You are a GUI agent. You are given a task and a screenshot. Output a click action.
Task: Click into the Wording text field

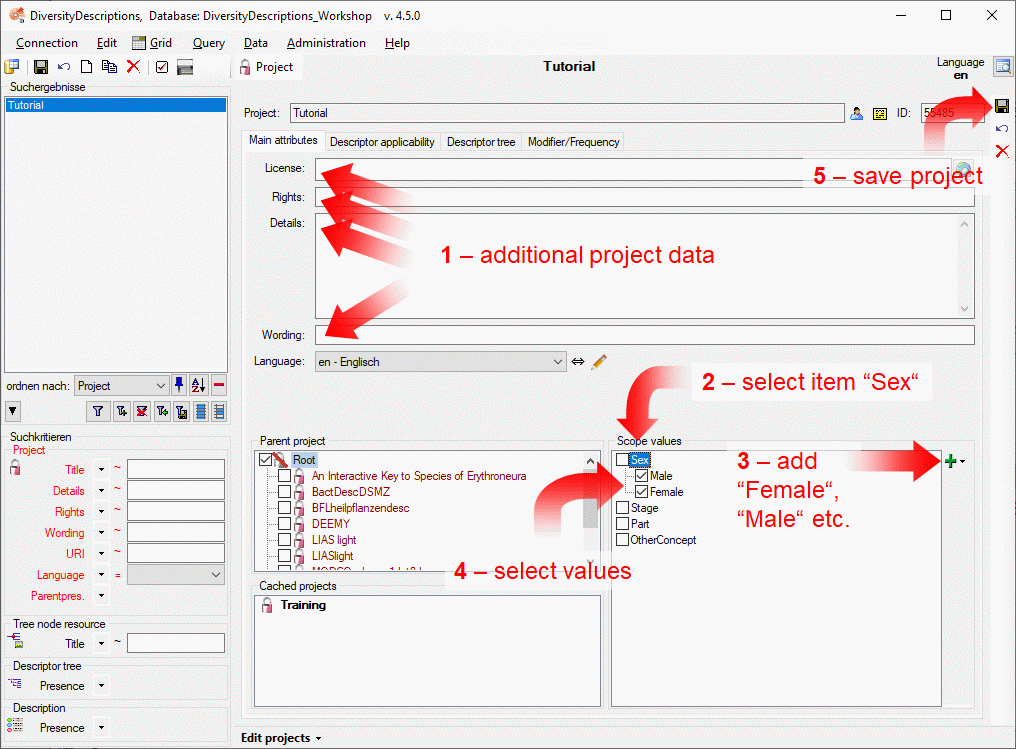[644, 334]
